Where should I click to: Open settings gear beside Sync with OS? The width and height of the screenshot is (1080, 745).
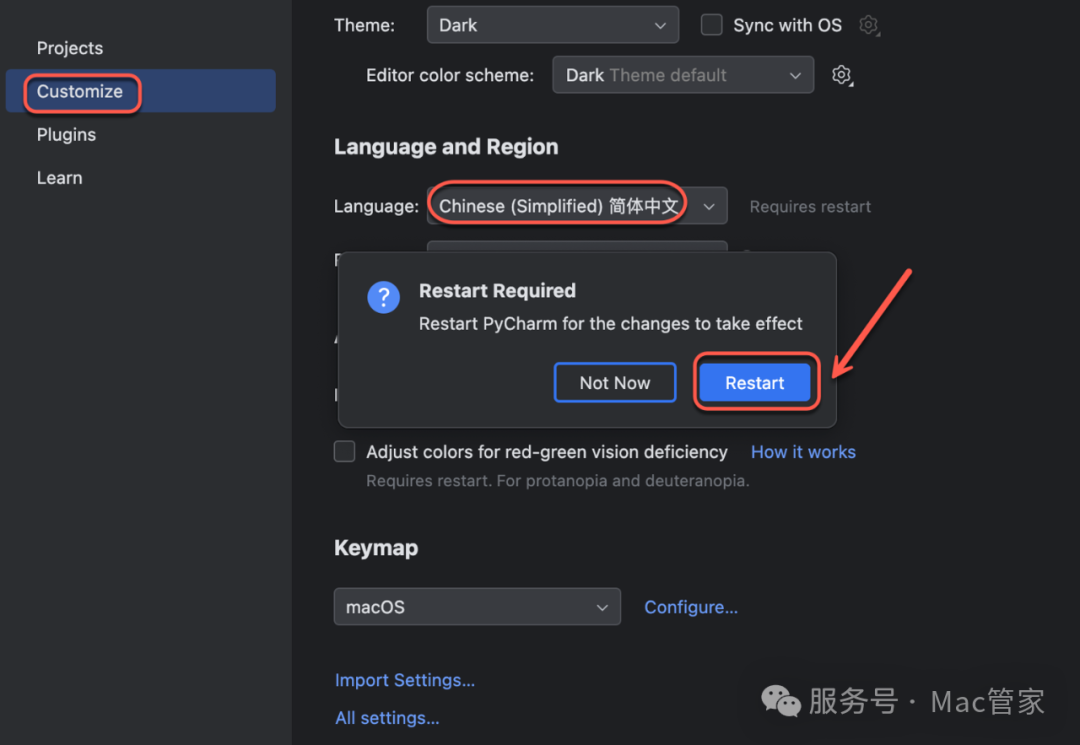pyautogui.click(x=869, y=26)
